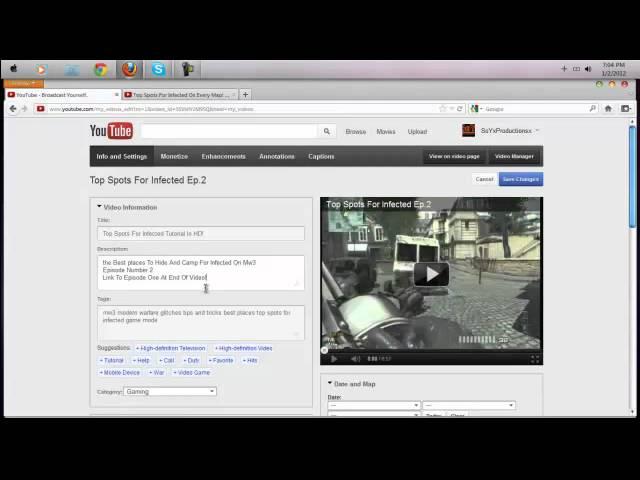The width and height of the screenshot is (640, 480).
Task: Open Google Chrome from the dock
Action: 101,69
